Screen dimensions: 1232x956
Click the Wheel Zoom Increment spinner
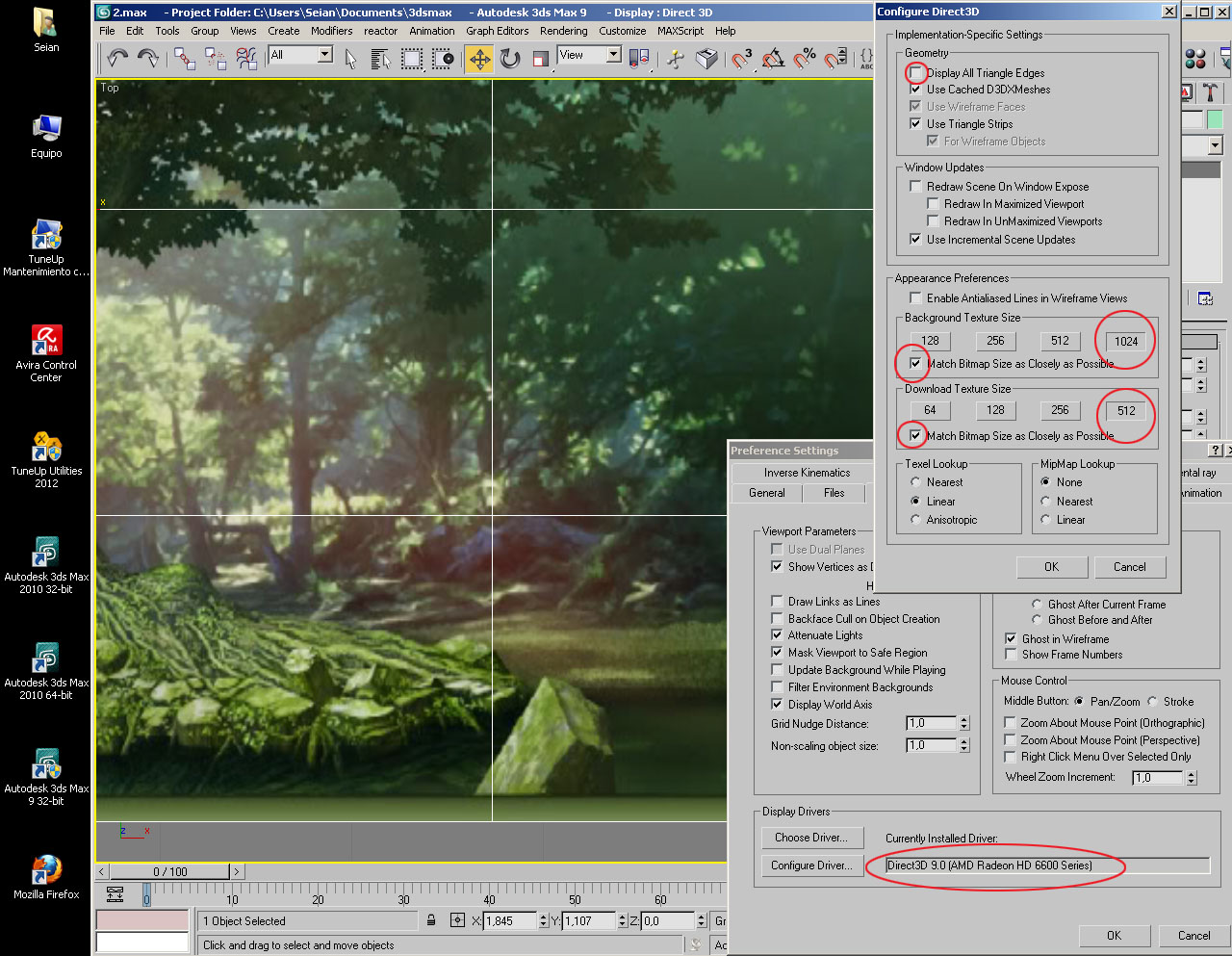coord(1191,778)
